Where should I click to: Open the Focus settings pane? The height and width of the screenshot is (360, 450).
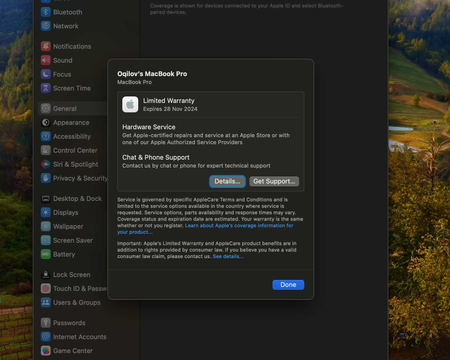(62, 74)
